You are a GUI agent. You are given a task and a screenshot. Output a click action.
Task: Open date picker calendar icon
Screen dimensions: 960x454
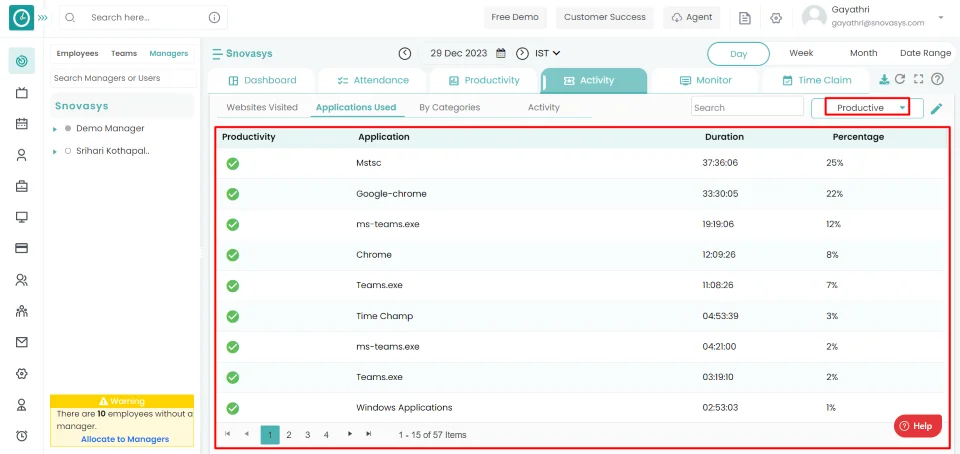[501, 53]
